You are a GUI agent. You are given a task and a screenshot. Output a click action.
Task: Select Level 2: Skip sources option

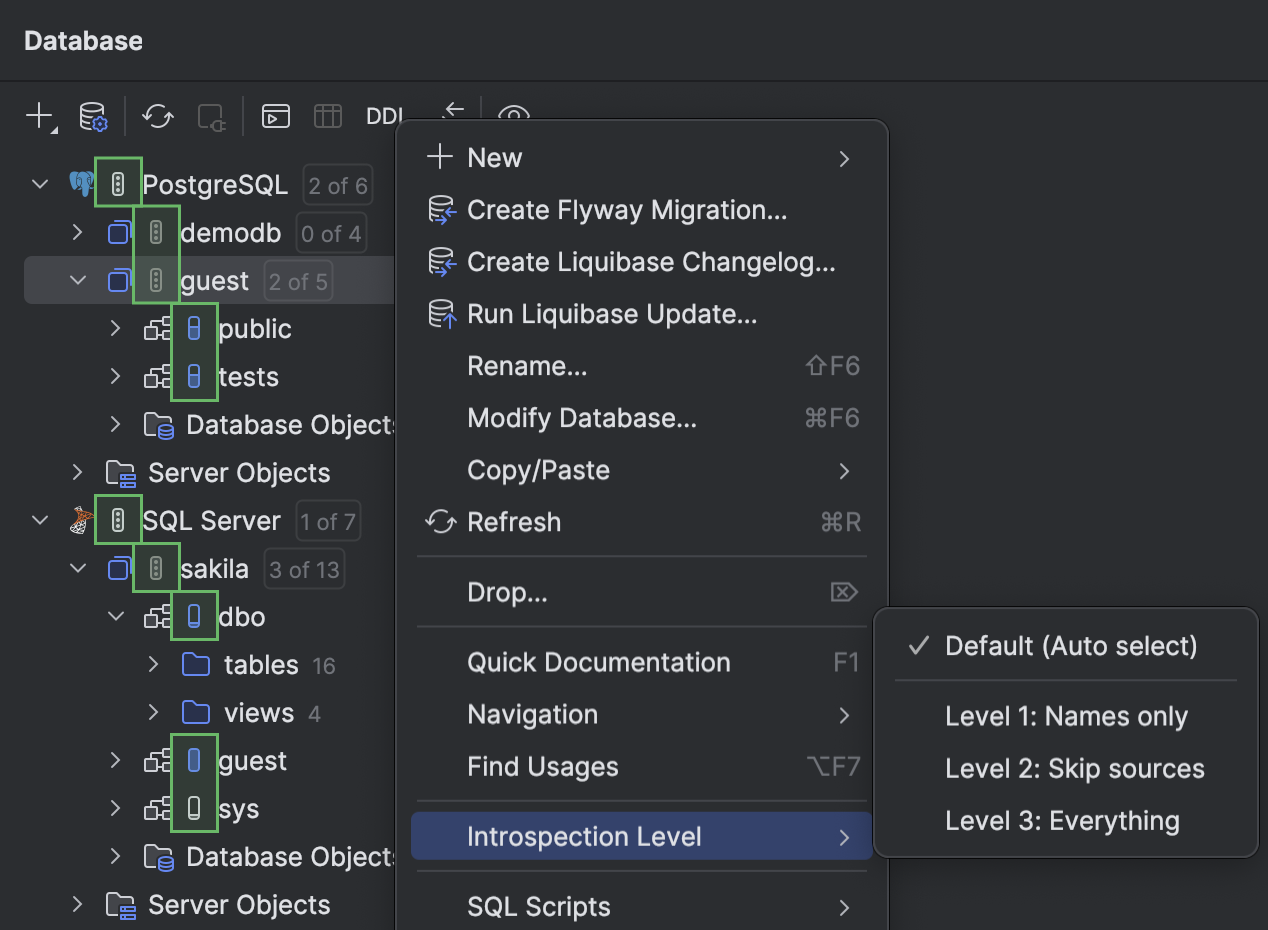point(1074,768)
